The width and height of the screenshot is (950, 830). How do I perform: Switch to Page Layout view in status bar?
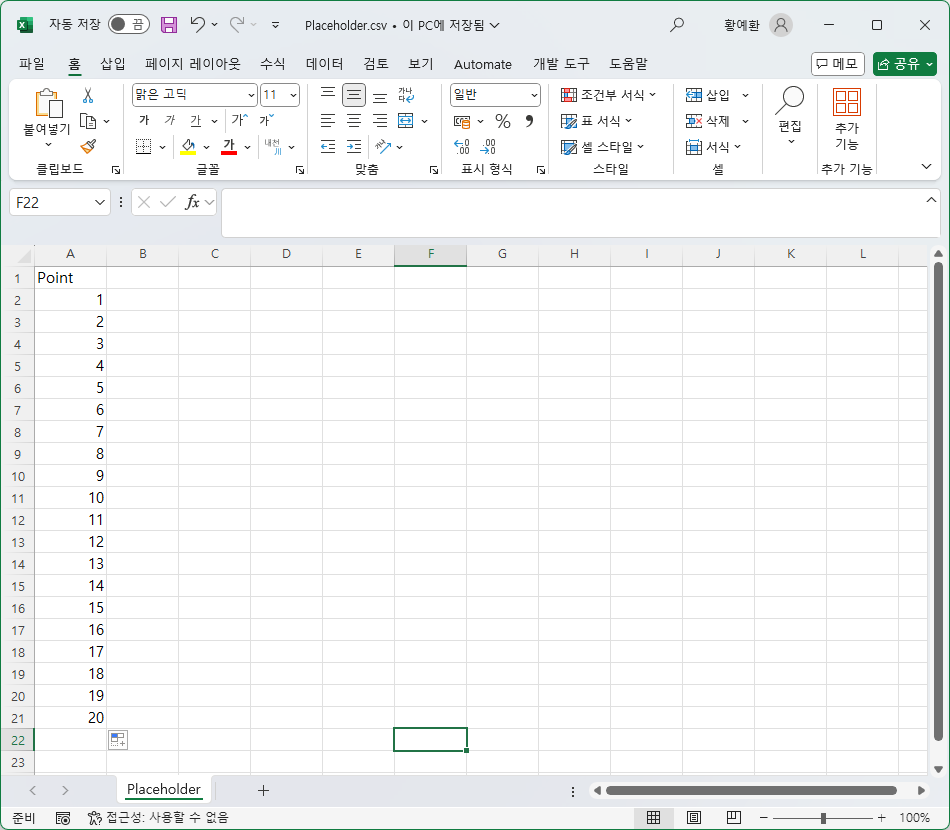(x=694, y=817)
